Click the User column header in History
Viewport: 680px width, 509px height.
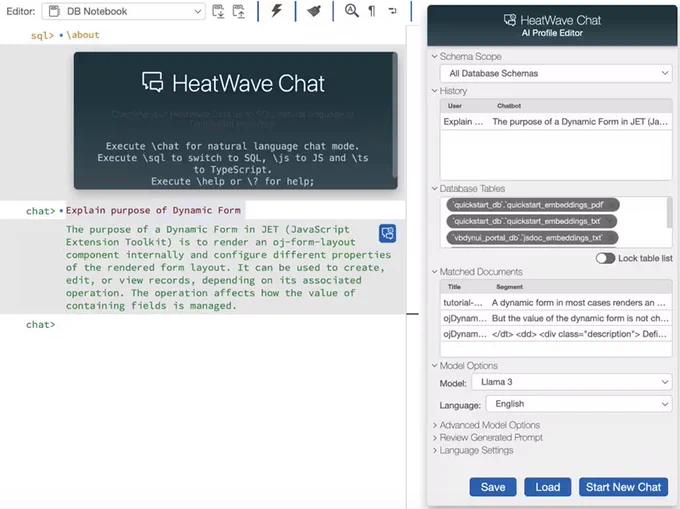(x=454, y=106)
